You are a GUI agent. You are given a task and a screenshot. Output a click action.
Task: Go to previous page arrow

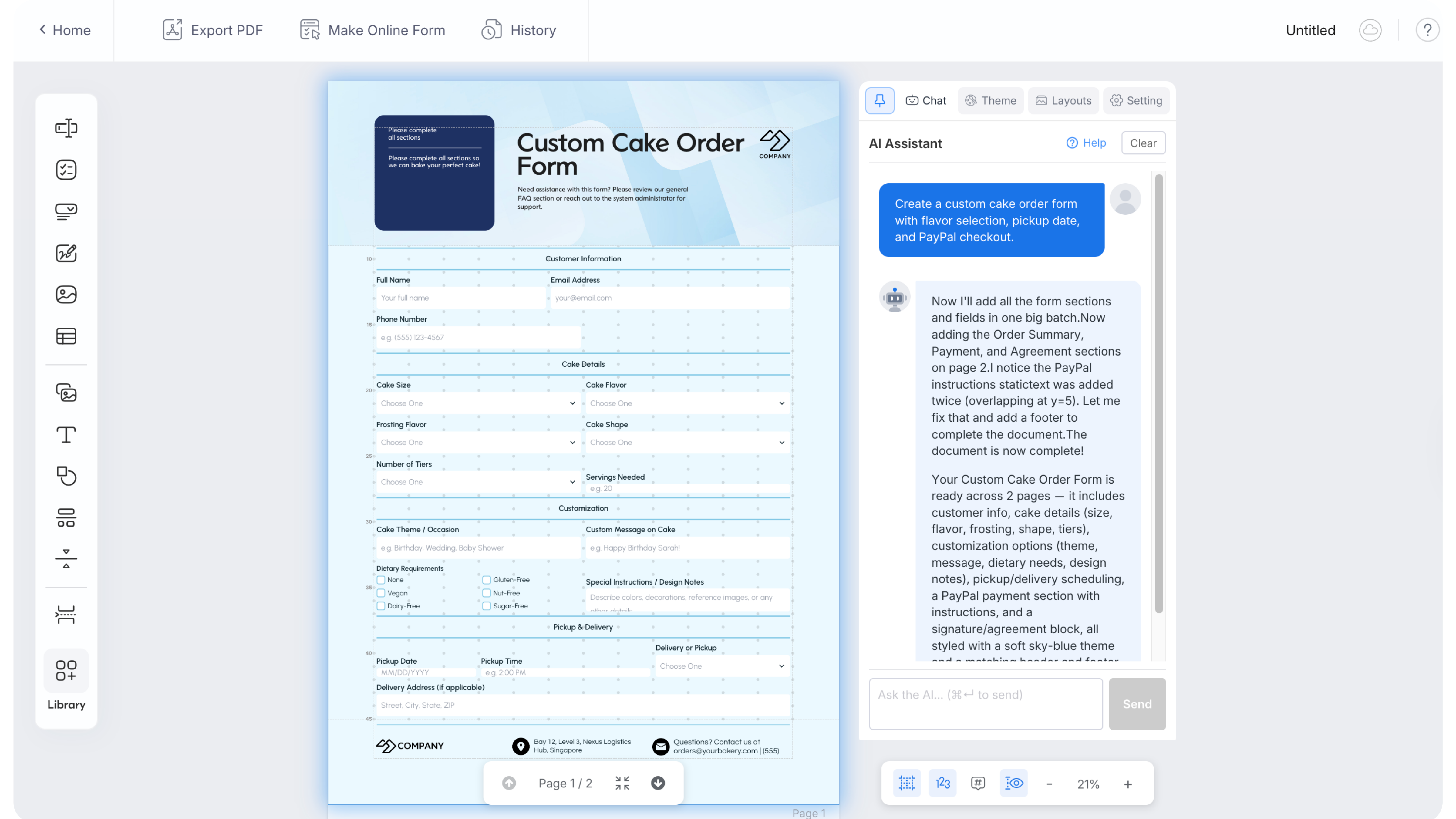pyautogui.click(x=509, y=783)
